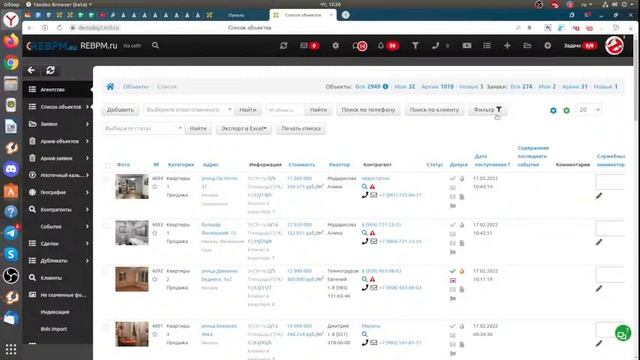Image resolution: width=640 pixels, height=360 pixels.
Task: Open Архив заявок in the sidebar
Action: [x=57, y=158]
